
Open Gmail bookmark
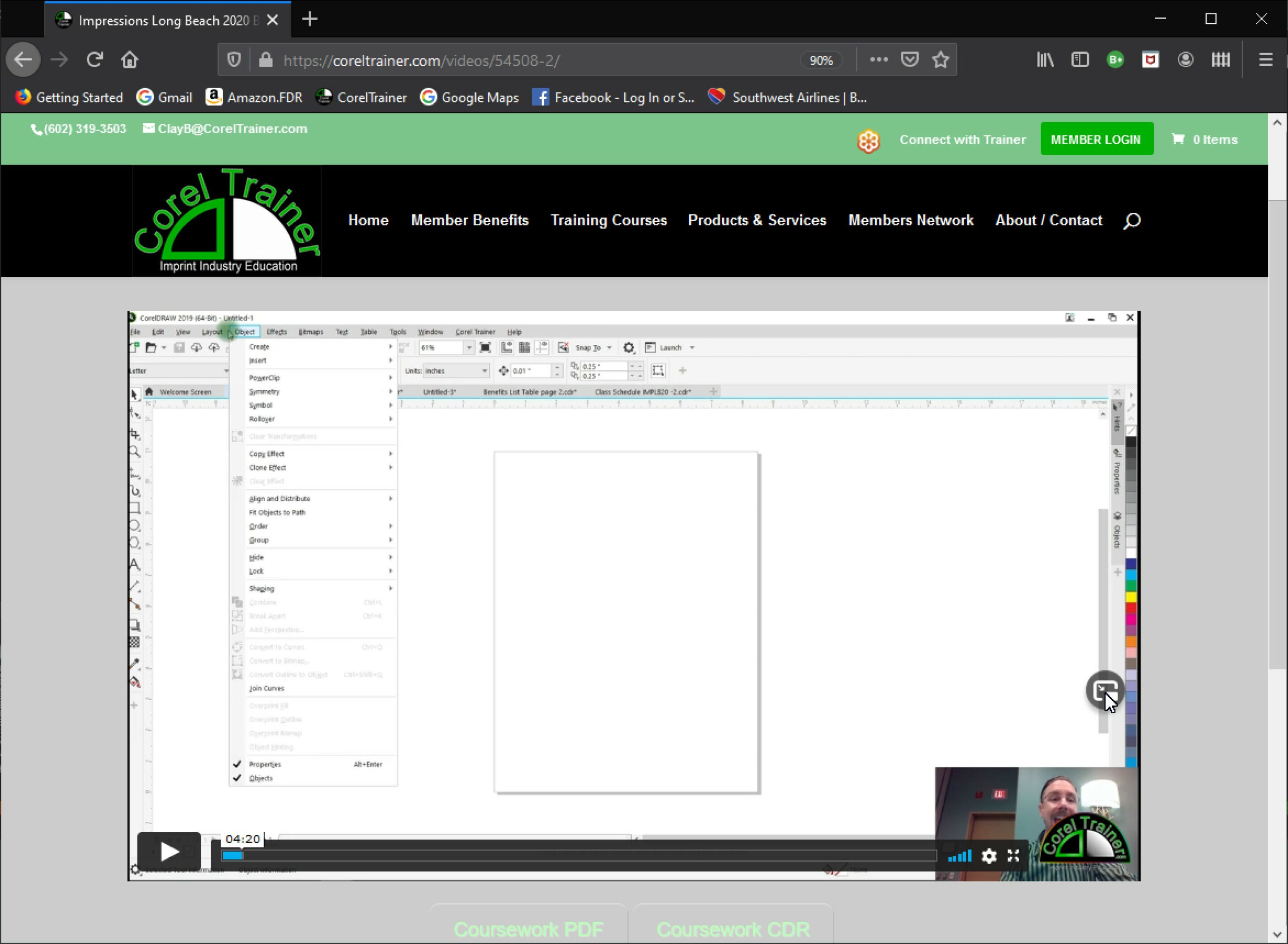click(x=165, y=98)
